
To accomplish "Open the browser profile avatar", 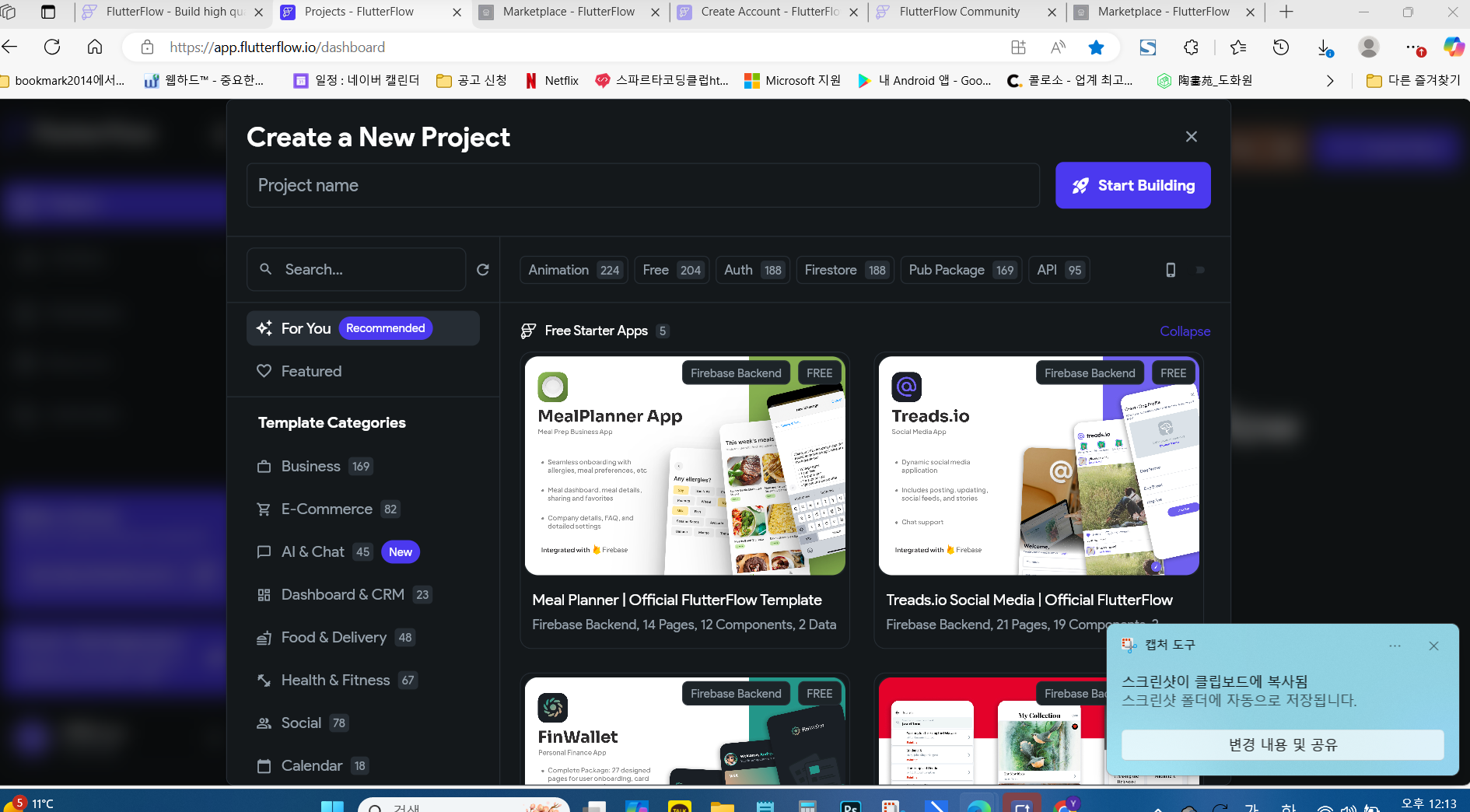I will pos(1369,47).
